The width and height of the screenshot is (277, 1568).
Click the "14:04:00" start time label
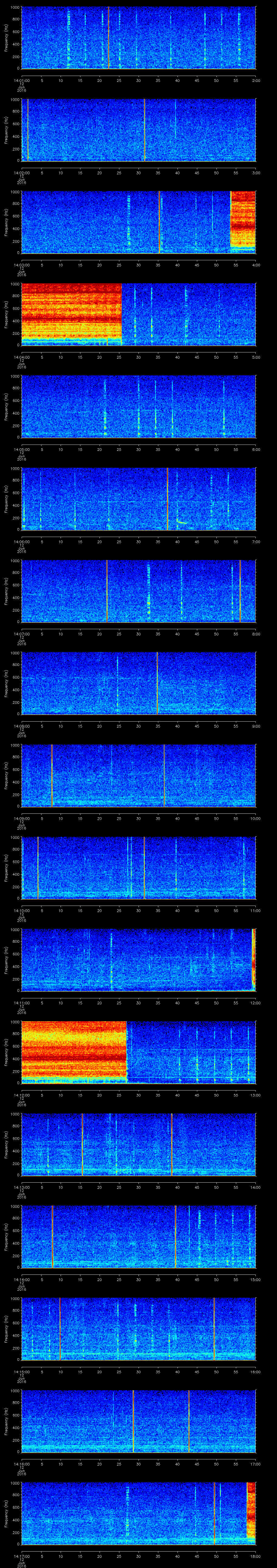click(21, 357)
